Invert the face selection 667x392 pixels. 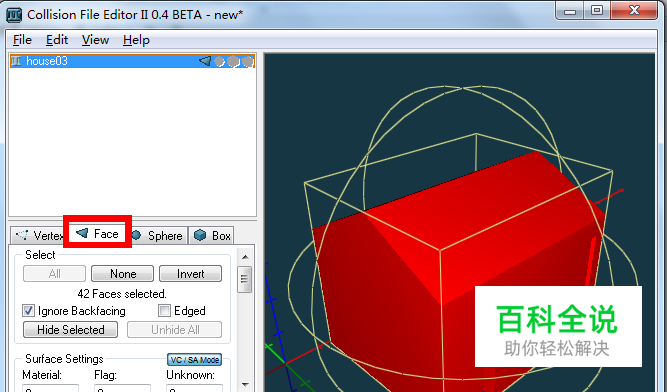coord(191,273)
